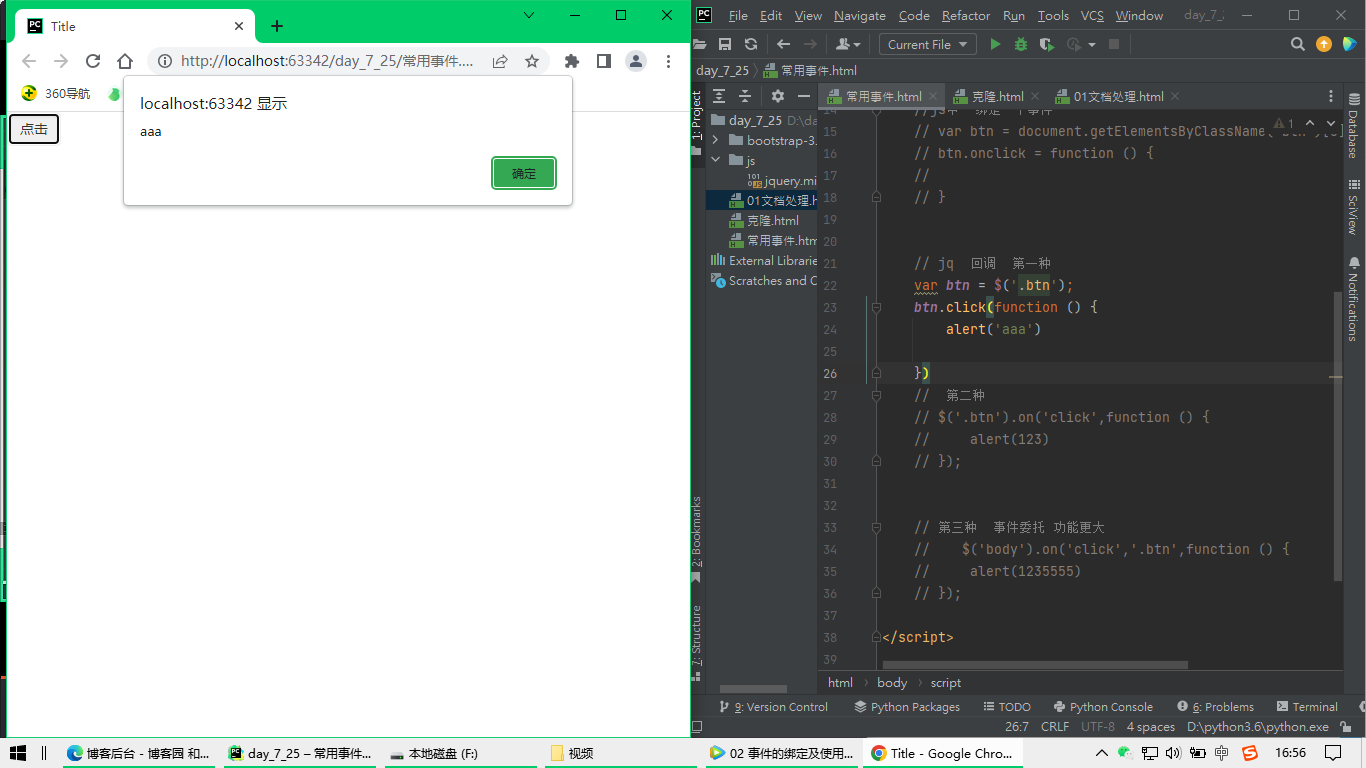
Task: Open the File menu in PyCharm
Action: click(x=738, y=15)
